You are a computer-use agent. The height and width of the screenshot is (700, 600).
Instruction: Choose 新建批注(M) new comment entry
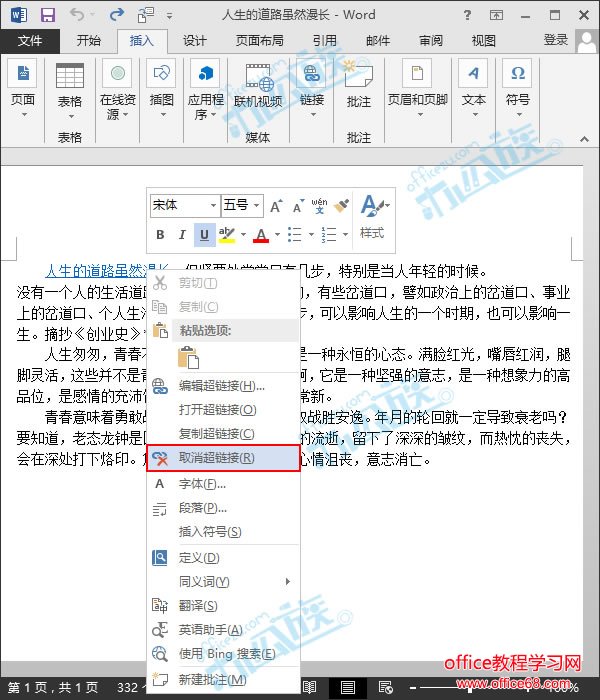(223, 680)
